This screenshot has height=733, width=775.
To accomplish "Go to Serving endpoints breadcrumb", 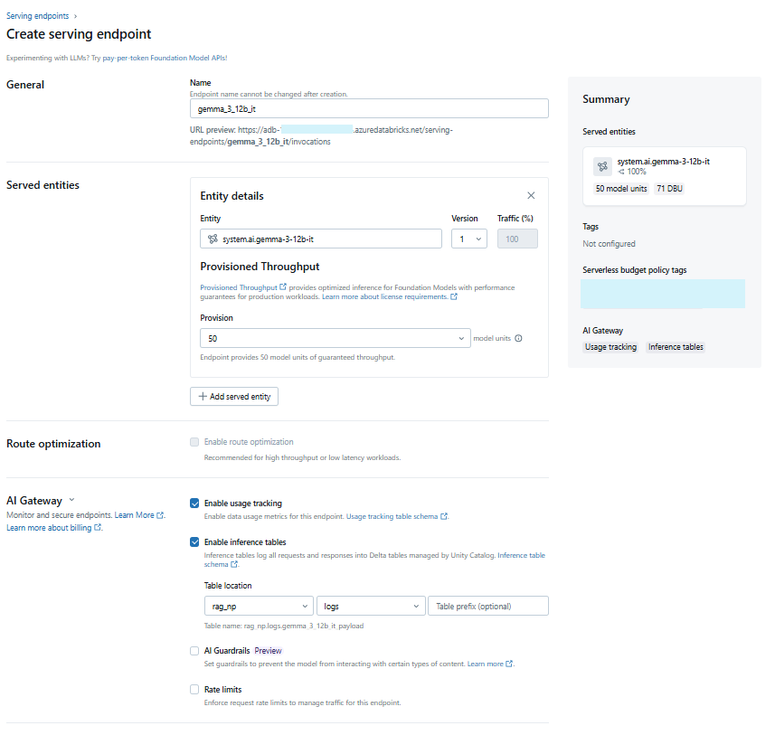I will [x=38, y=16].
